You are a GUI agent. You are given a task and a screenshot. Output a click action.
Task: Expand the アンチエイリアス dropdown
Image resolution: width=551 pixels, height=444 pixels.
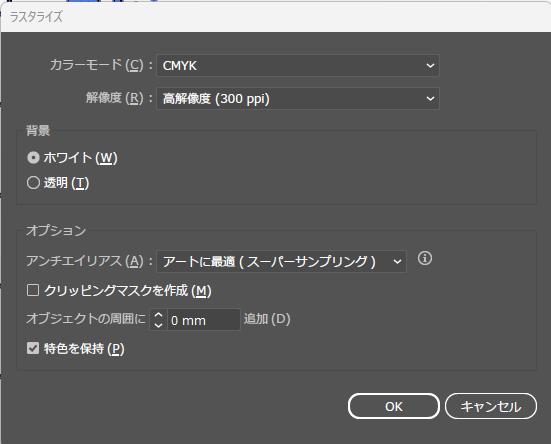(281, 261)
